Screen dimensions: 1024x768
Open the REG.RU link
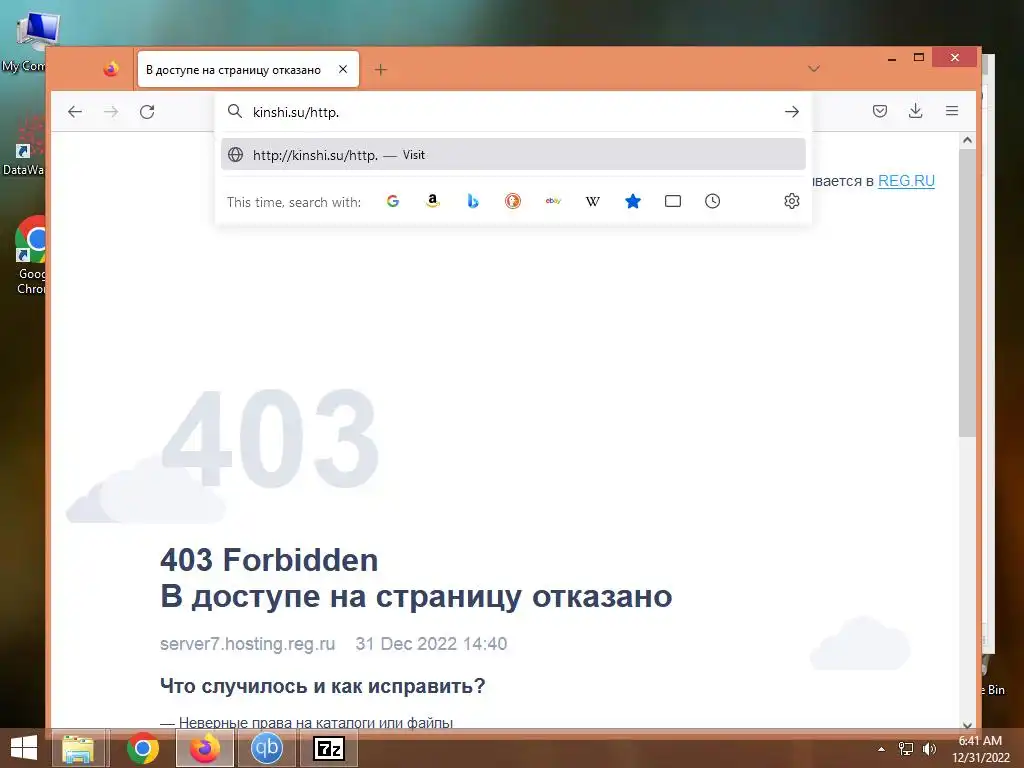pyautogui.click(x=906, y=181)
